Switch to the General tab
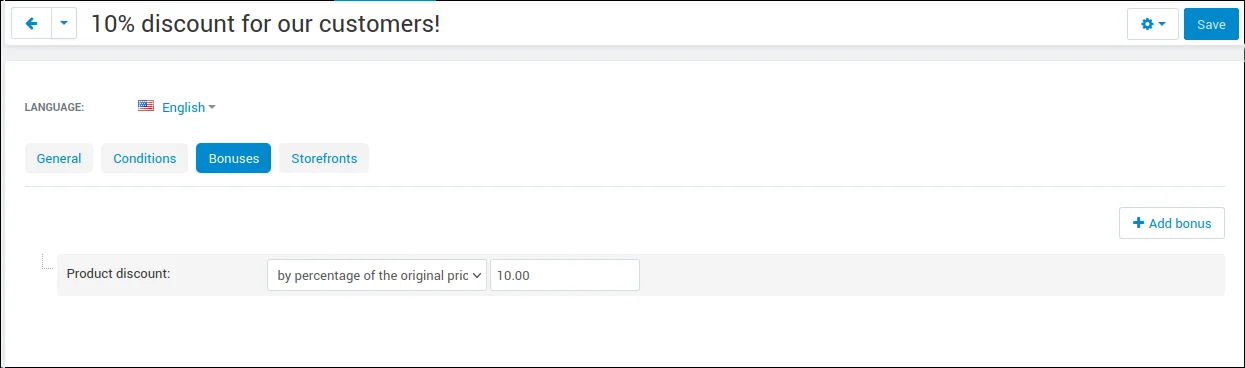Screen dimensions: 1245x368 coord(59,158)
